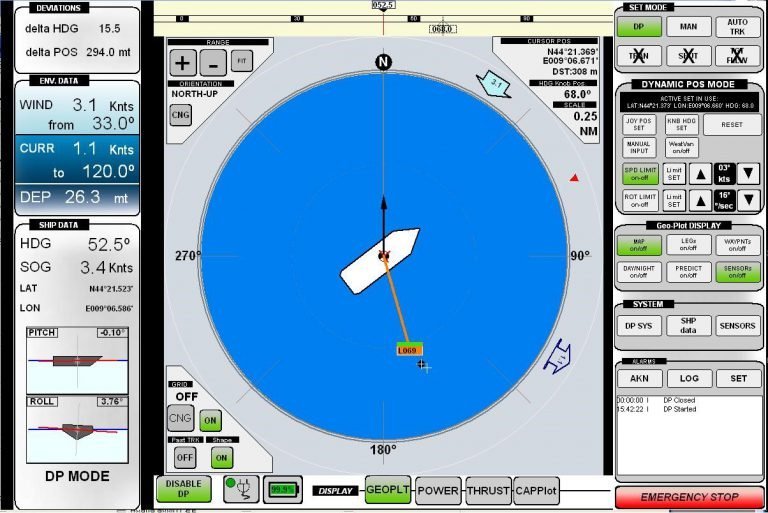
Task: Click the DISABLE DP button
Action: (183, 489)
